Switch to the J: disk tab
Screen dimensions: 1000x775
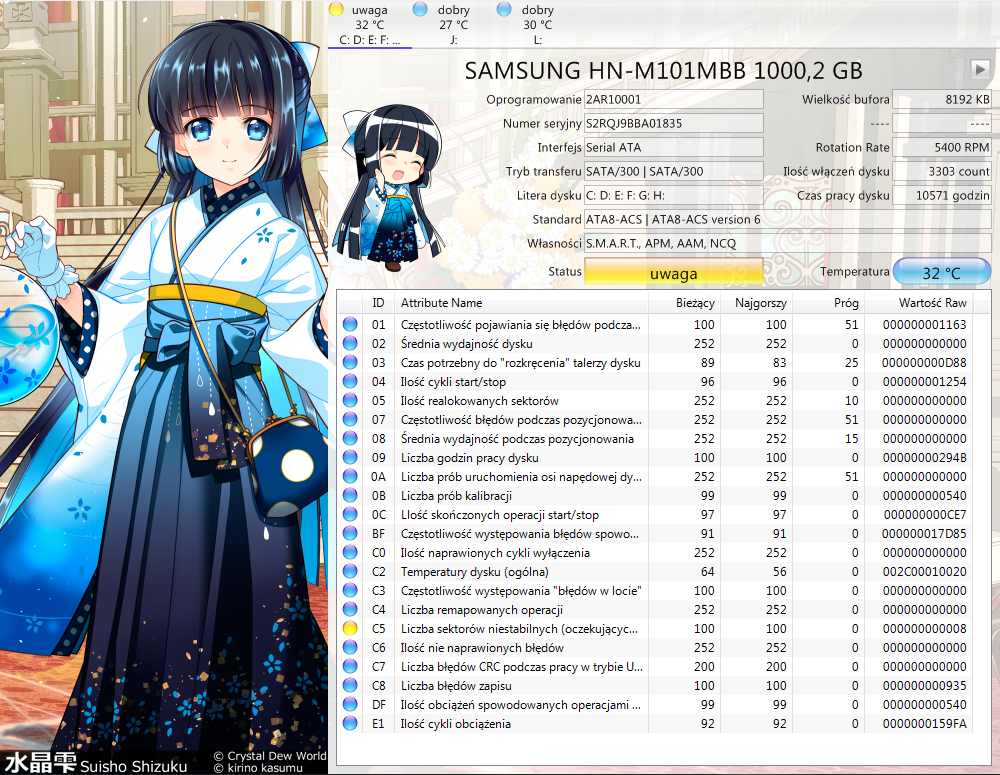[x=453, y=25]
